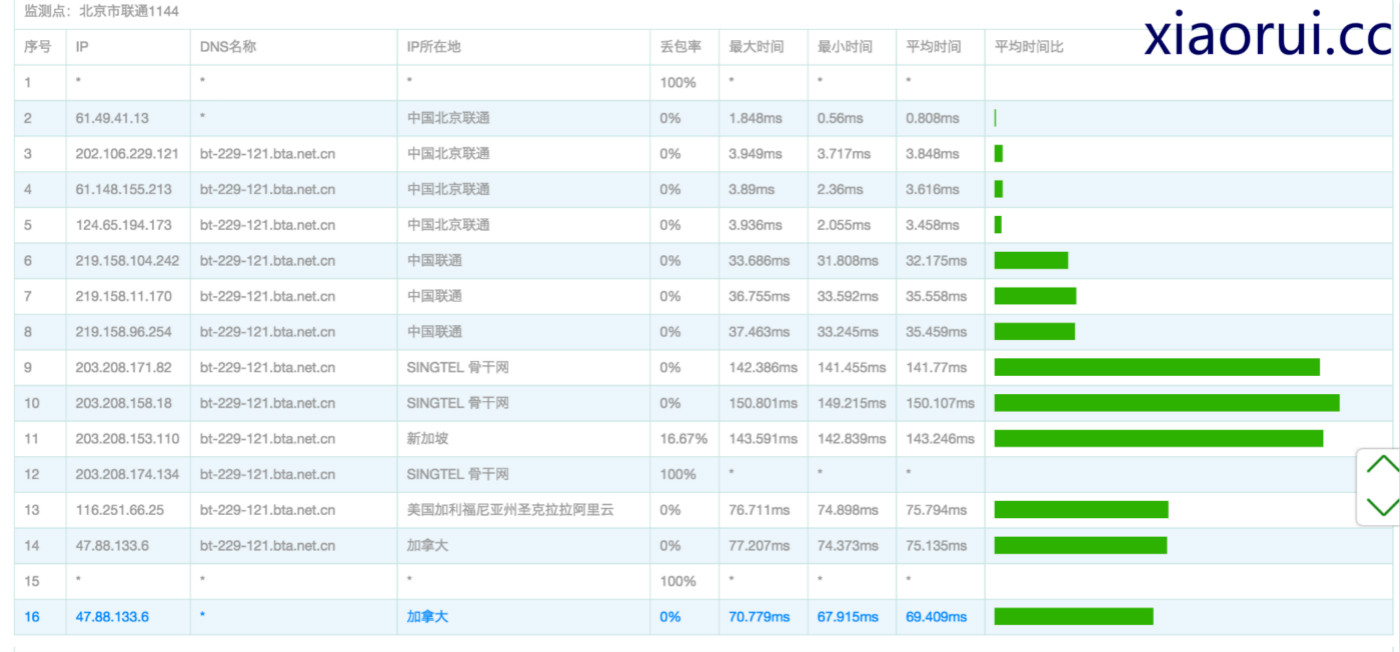Click the green latency bar for hop 9
Image resolution: width=1400 pixels, height=652 pixels.
pos(1156,367)
